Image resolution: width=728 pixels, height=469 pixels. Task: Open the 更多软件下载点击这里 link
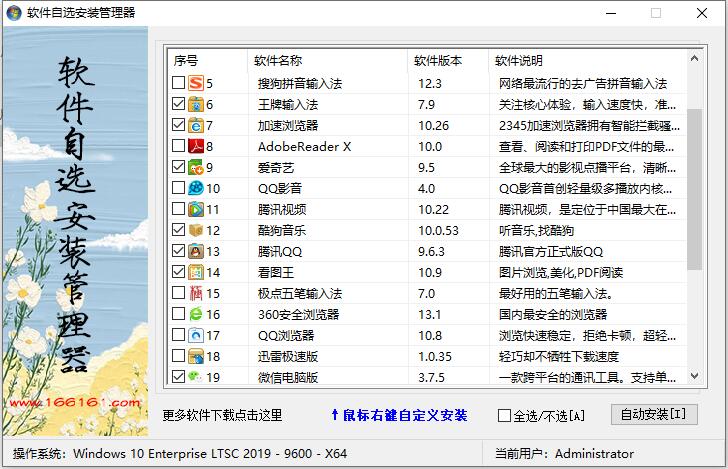pyautogui.click(x=222, y=415)
